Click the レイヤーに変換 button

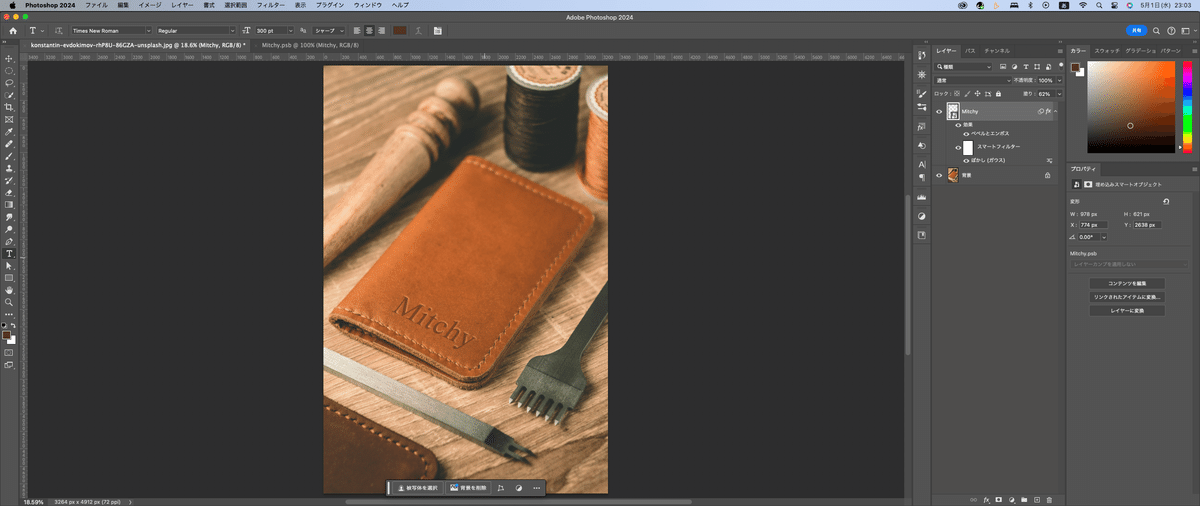1127,311
